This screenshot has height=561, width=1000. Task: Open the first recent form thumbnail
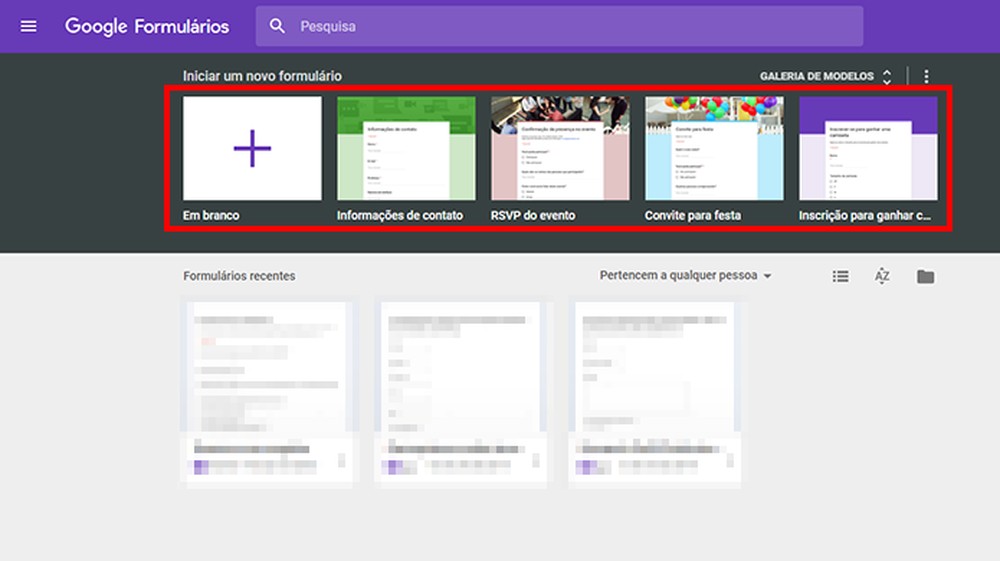tap(266, 390)
